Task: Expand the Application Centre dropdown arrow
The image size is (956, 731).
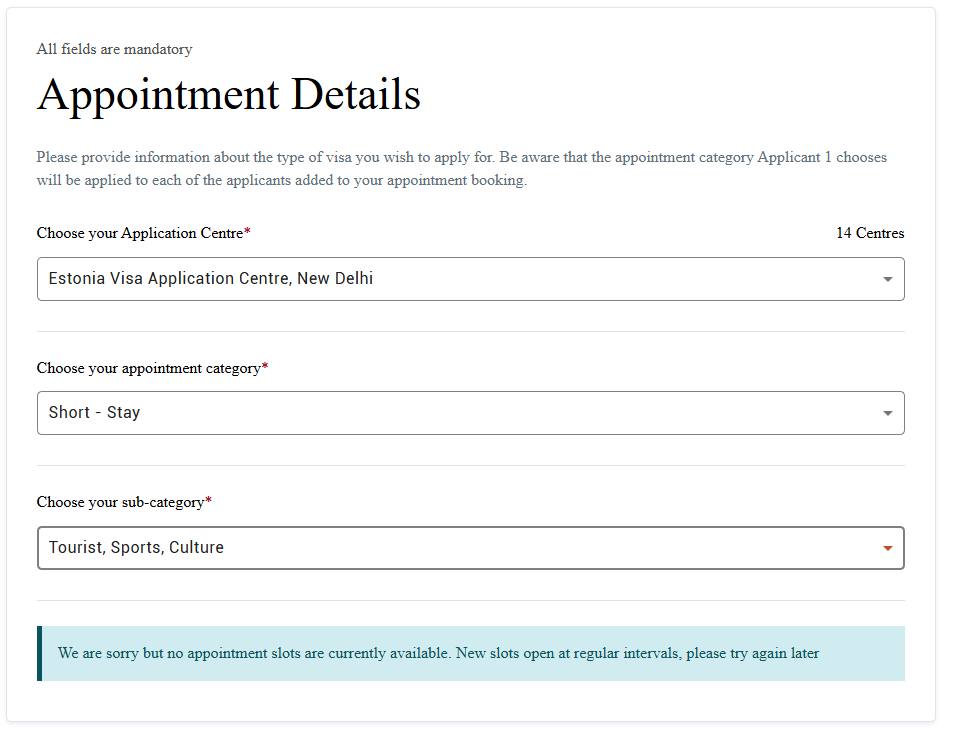Action: [887, 279]
